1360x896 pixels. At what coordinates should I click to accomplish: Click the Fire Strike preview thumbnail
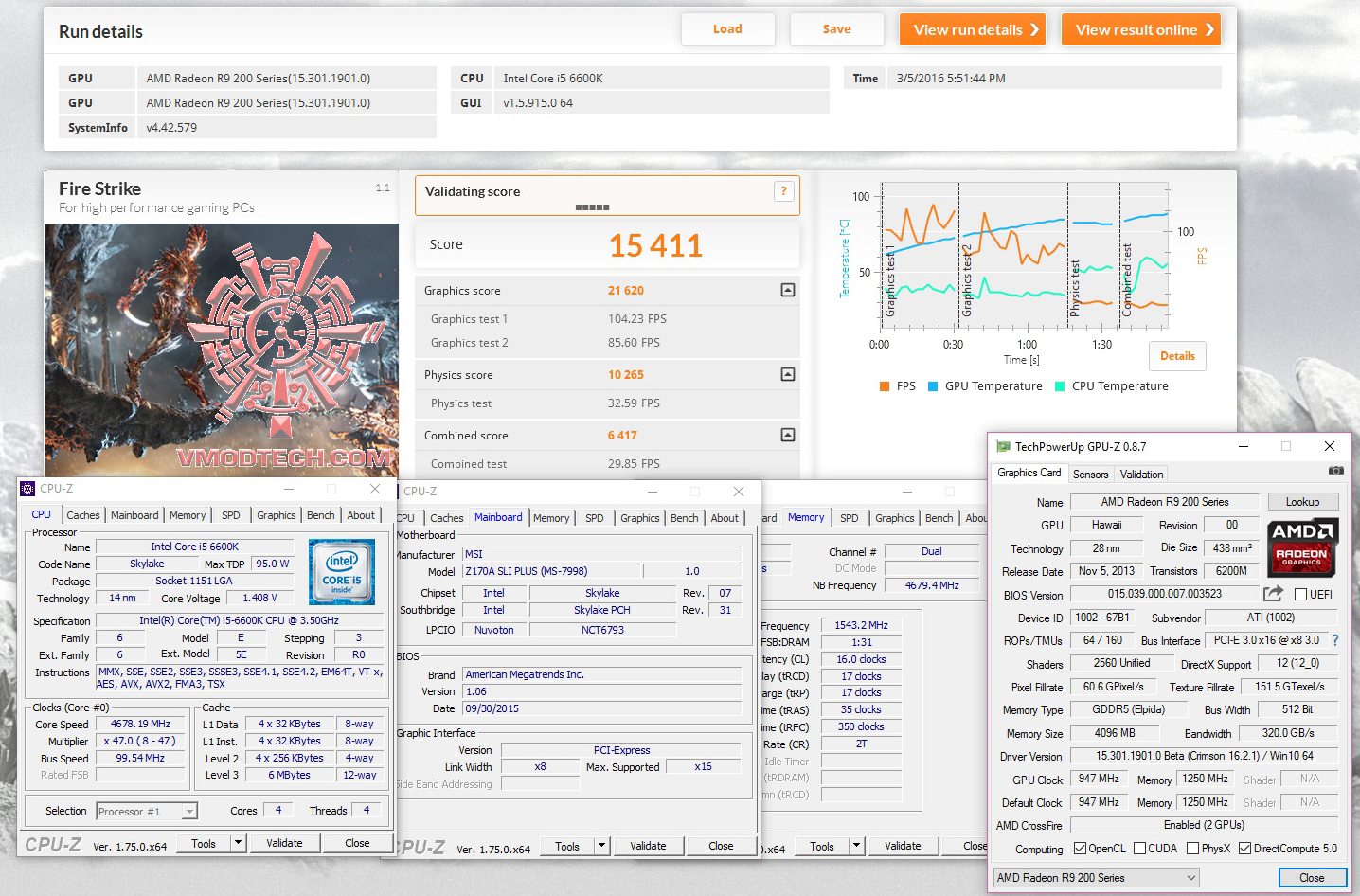[222, 349]
